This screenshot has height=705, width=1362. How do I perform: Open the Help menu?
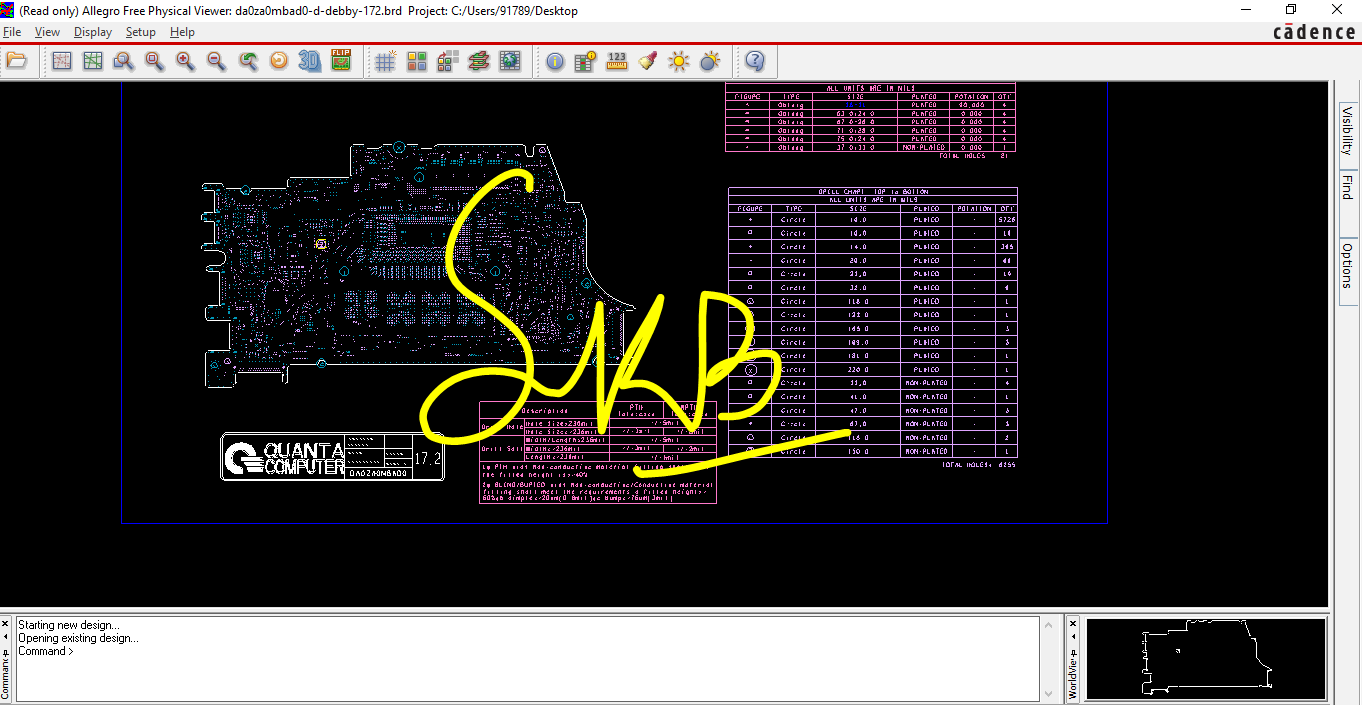click(182, 32)
